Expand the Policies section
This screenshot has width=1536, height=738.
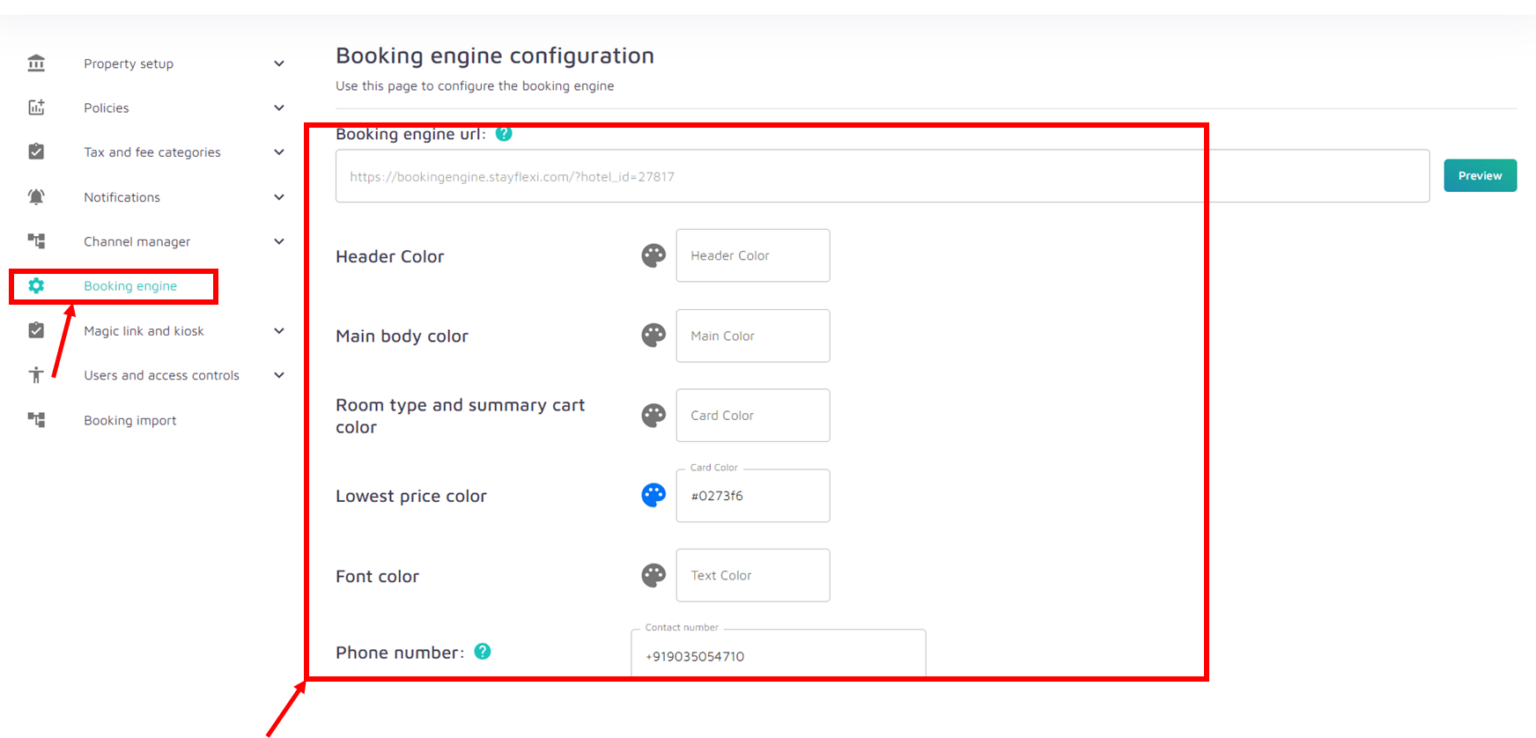click(279, 107)
